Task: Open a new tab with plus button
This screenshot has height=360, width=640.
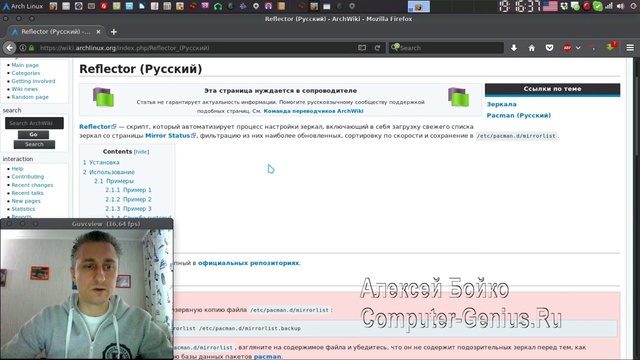Action: click(113, 32)
